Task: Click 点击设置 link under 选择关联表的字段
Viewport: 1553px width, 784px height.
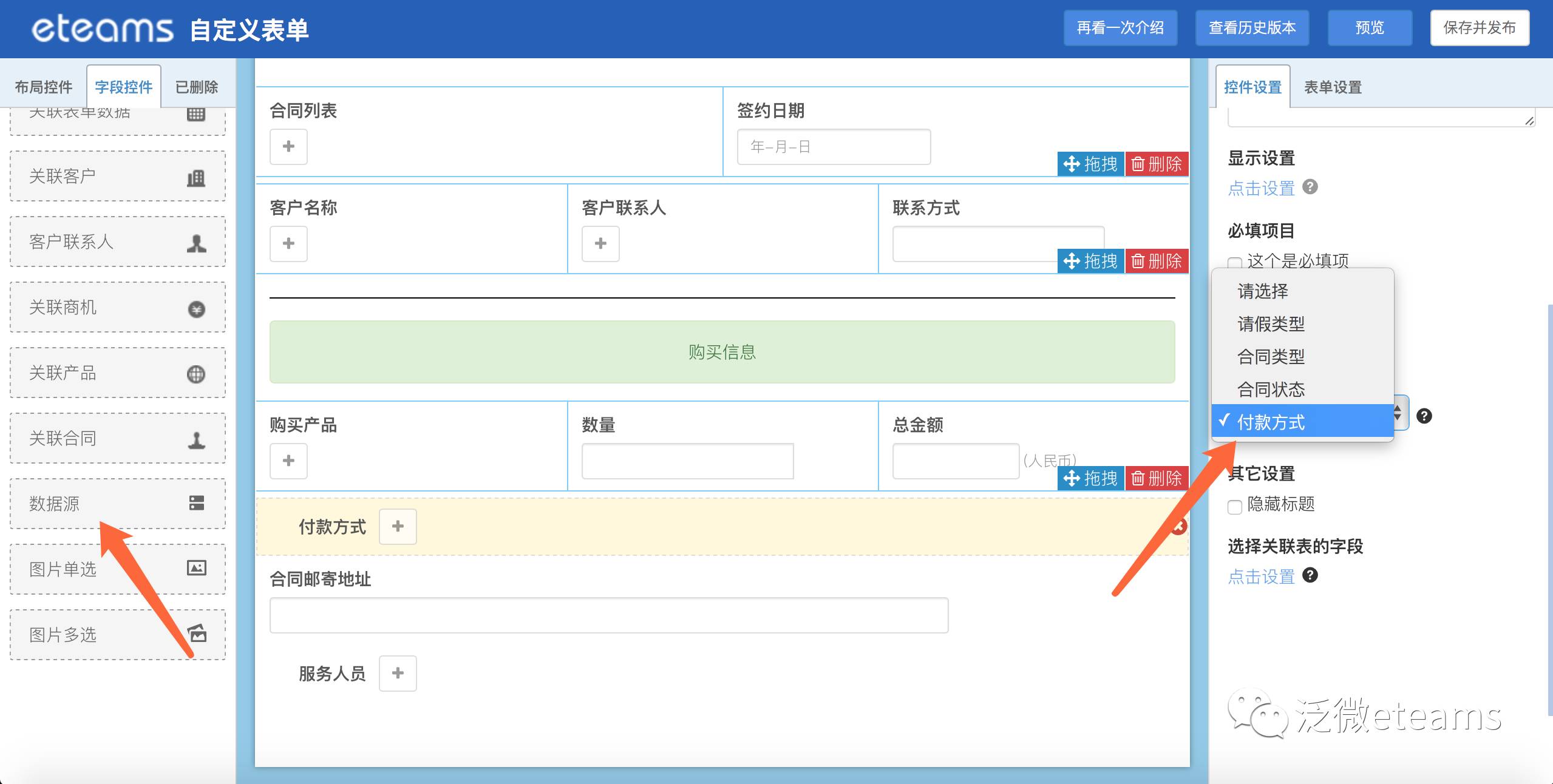Action: (x=1261, y=576)
